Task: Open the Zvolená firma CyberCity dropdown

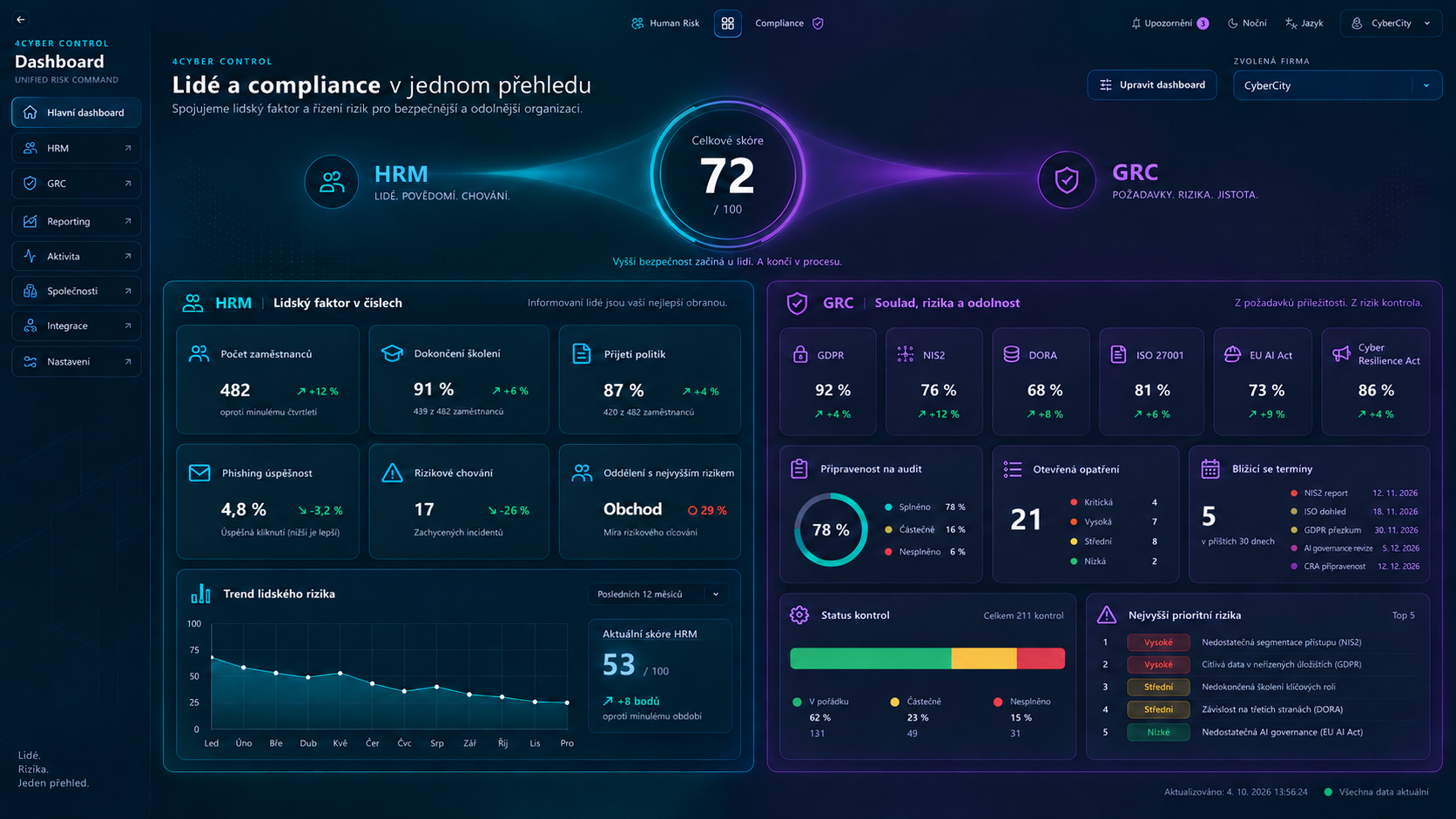Action: (1338, 85)
